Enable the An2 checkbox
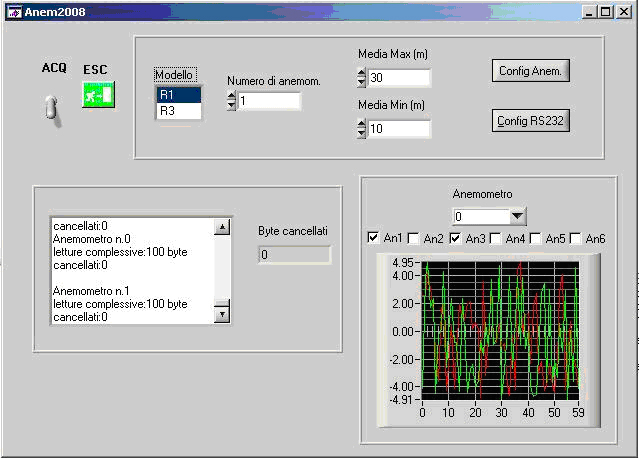This screenshot has width=639, height=458. point(413,238)
